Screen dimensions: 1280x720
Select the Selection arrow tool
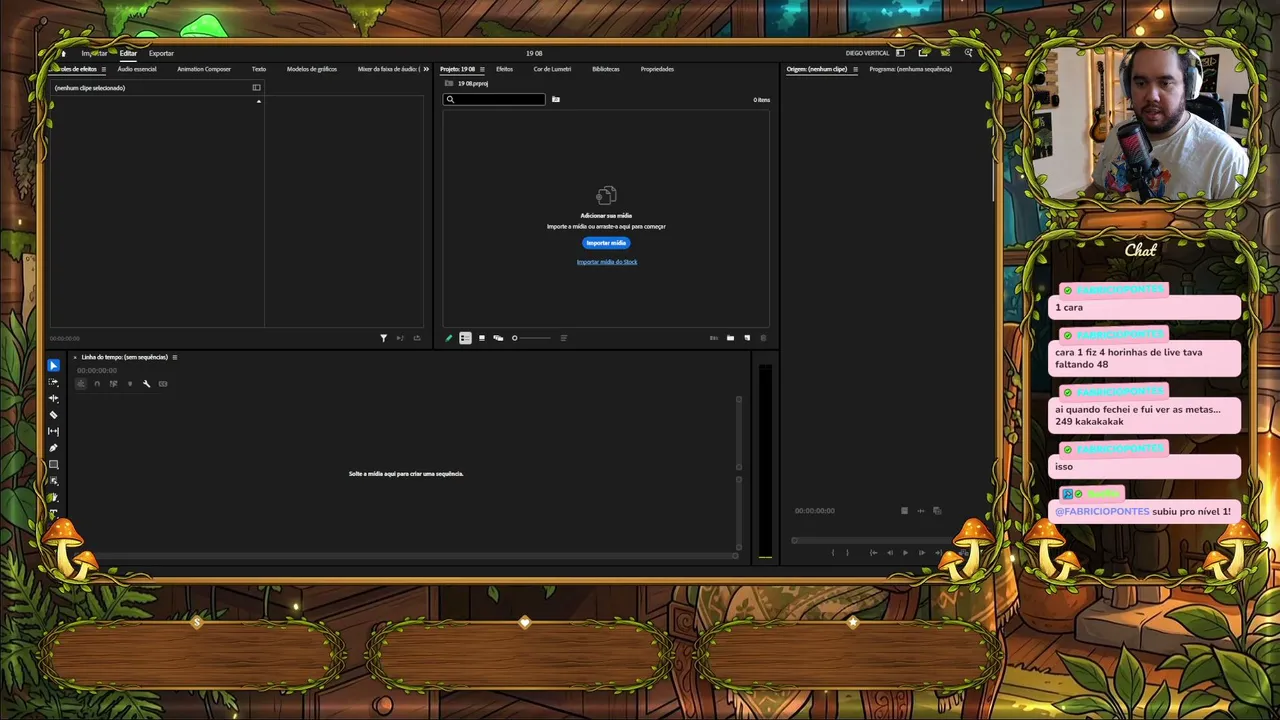click(x=54, y=366)
